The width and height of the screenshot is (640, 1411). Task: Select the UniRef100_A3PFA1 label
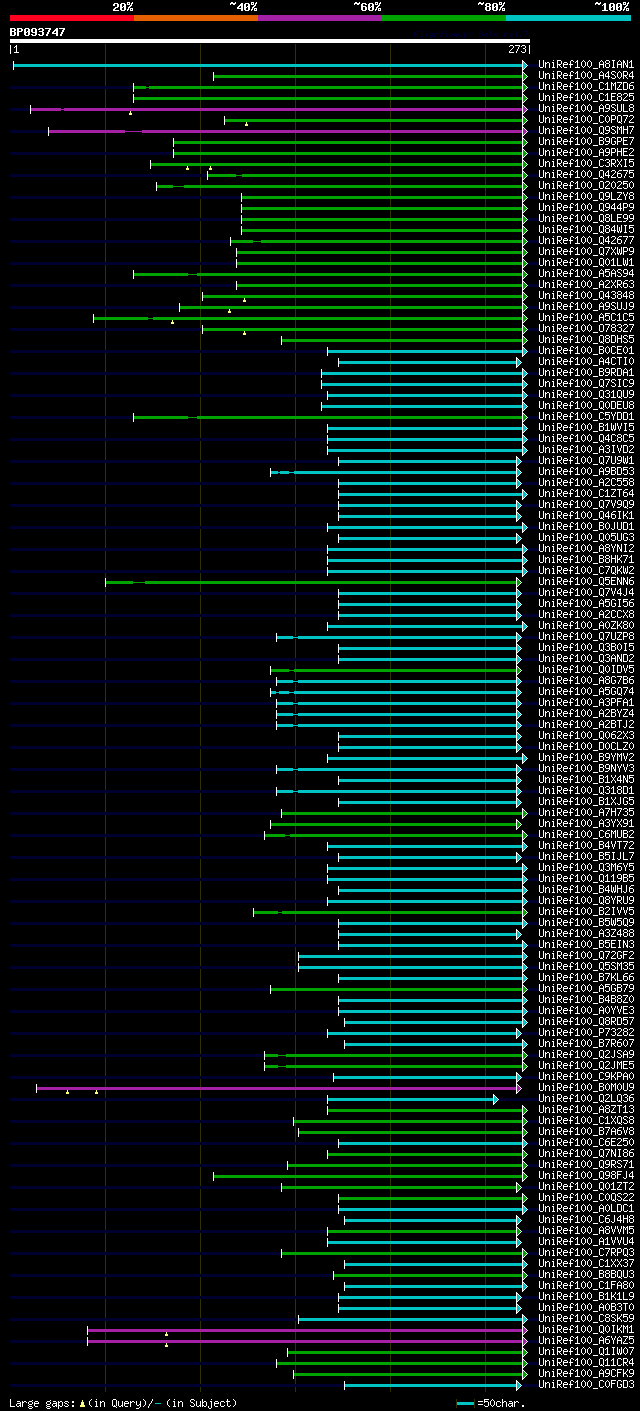click(586, 703)
